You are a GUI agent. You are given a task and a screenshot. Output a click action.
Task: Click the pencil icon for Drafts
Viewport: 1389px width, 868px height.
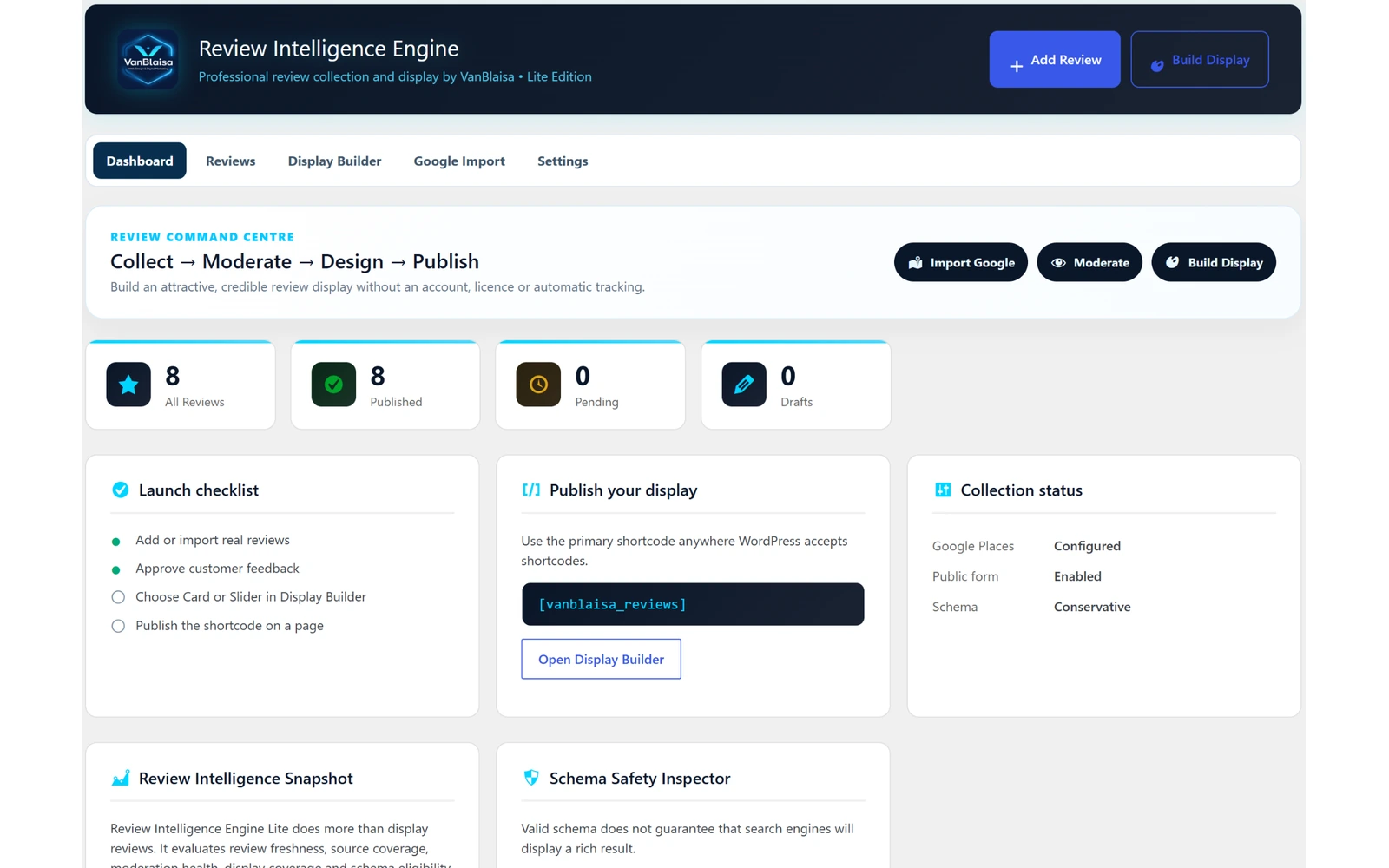[744, 385]
